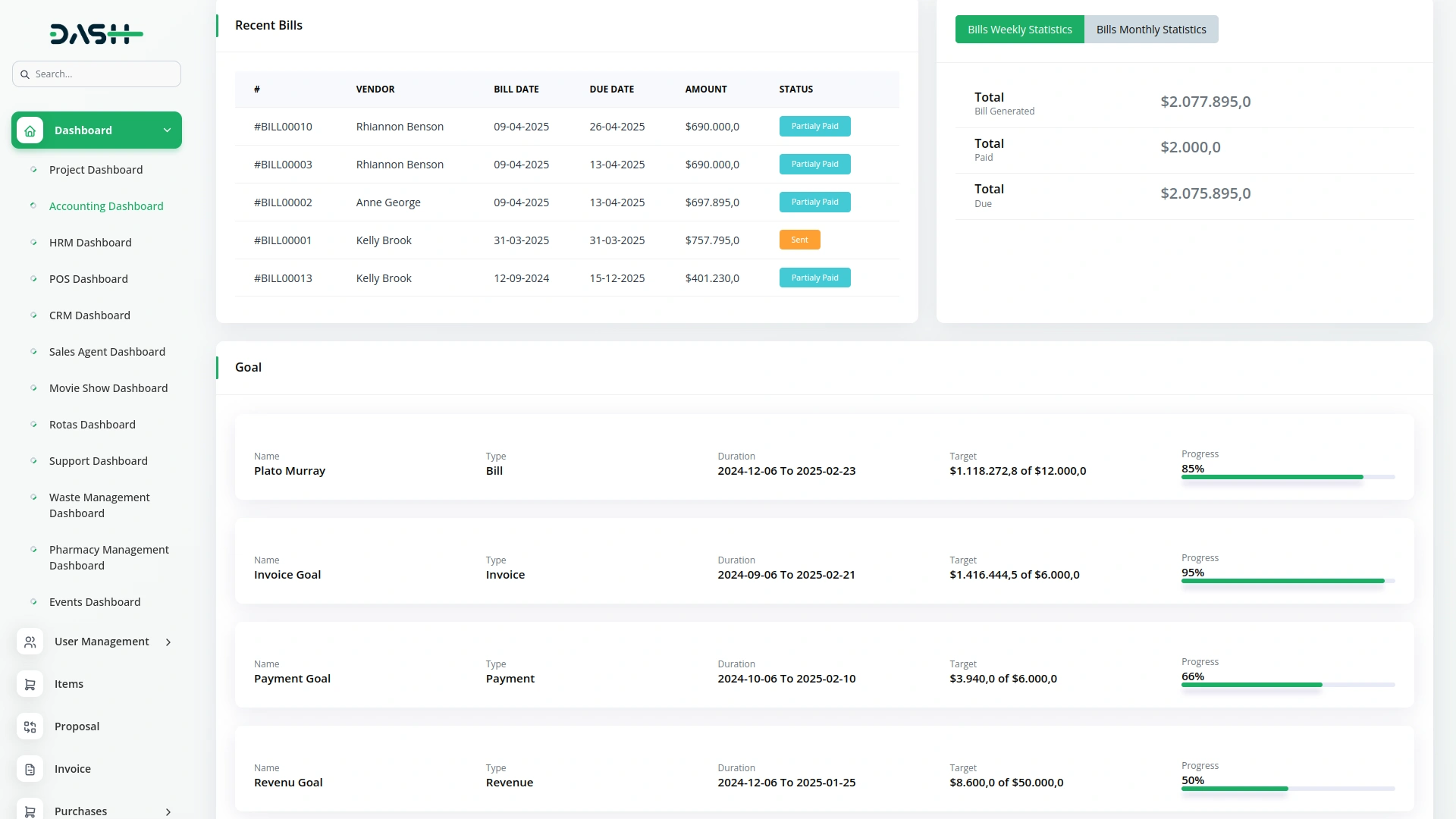Screen dimensions: 1456x819
Task: Click the search magnifier icon
Action: click(25, 74)
